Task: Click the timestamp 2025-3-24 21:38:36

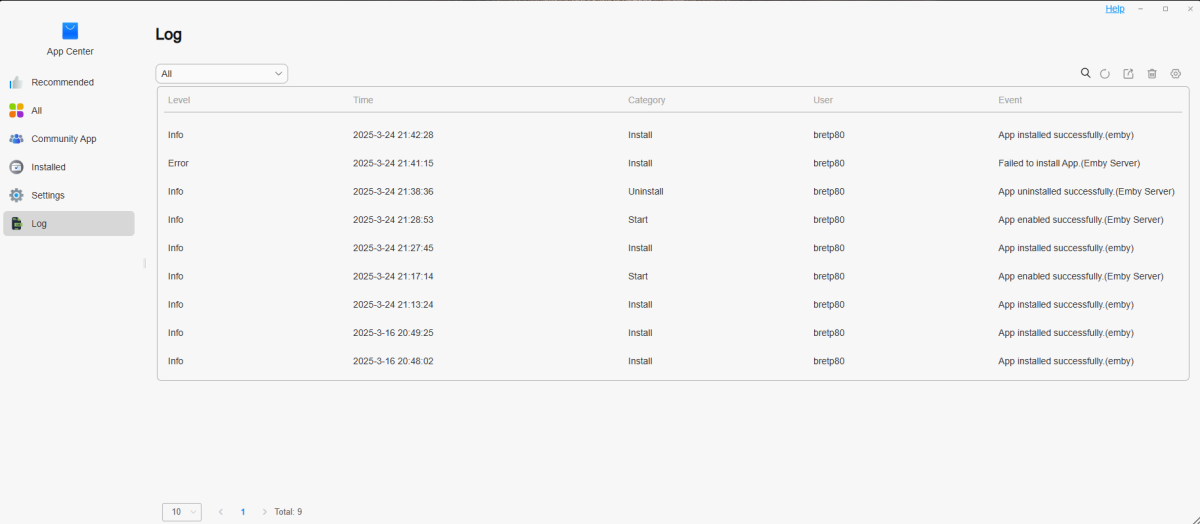Action: click(x=393, y=191)
